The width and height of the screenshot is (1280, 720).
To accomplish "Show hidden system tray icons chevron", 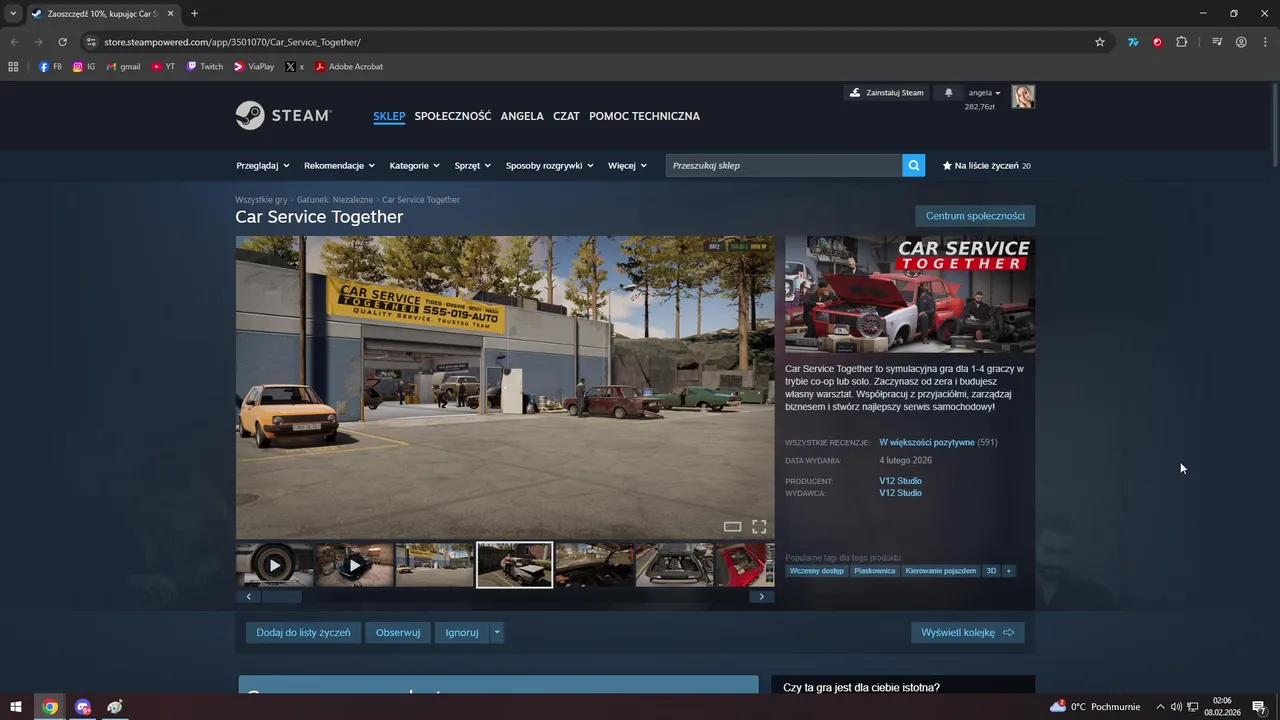I will [x=1160, y=707].
